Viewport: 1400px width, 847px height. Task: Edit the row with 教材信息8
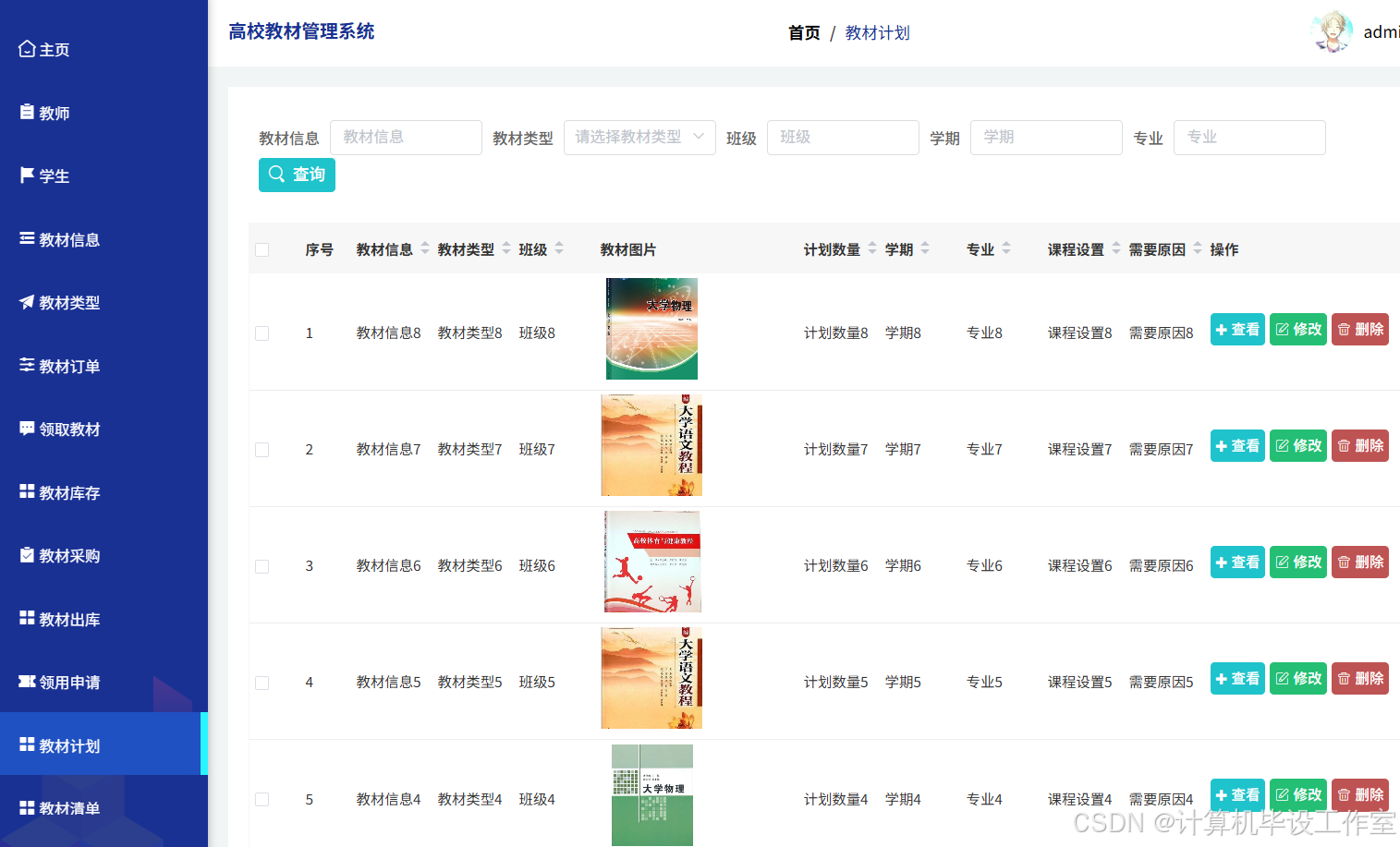click(1297, 330)
